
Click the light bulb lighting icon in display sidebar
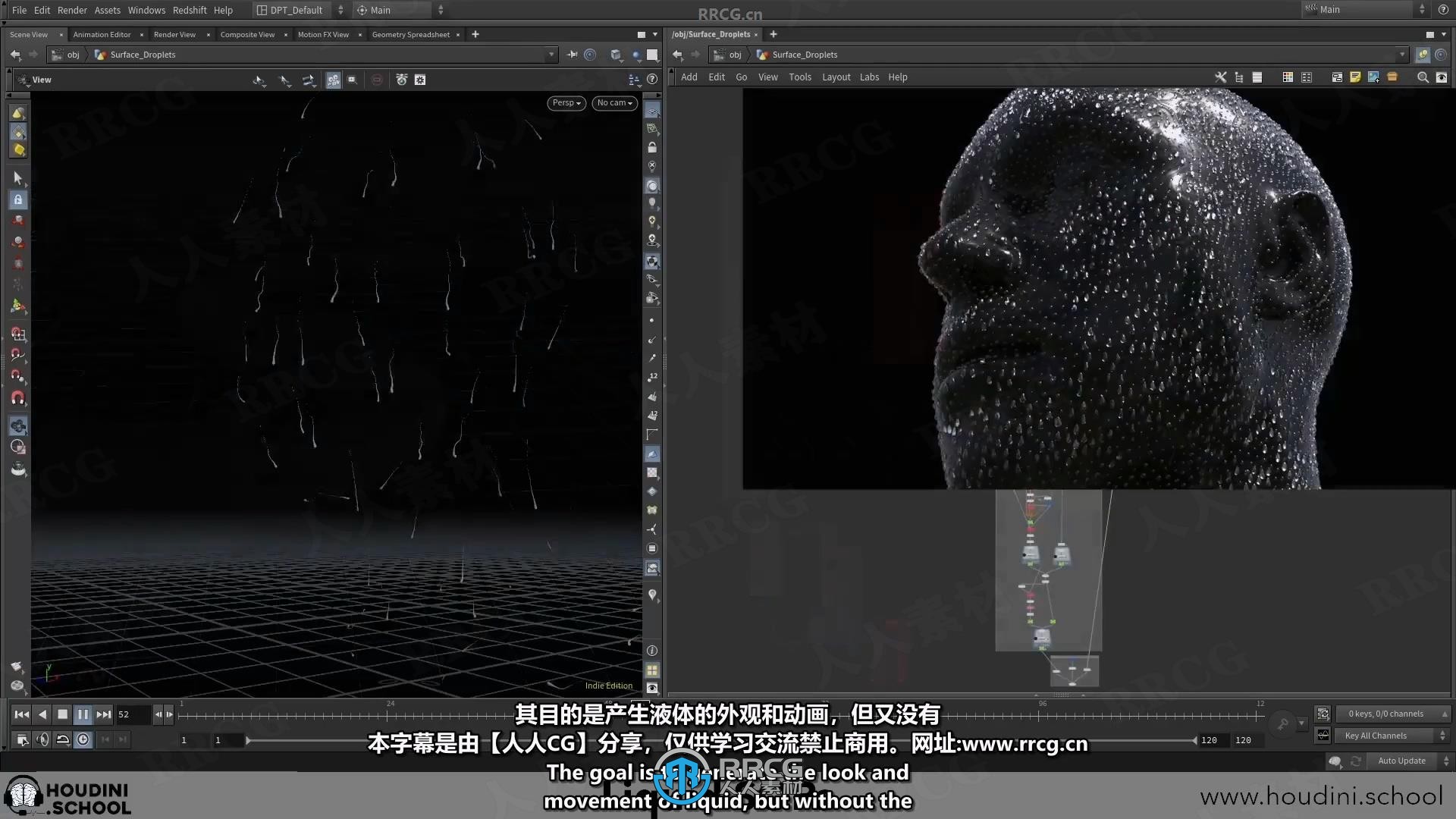tap(652, 203)
